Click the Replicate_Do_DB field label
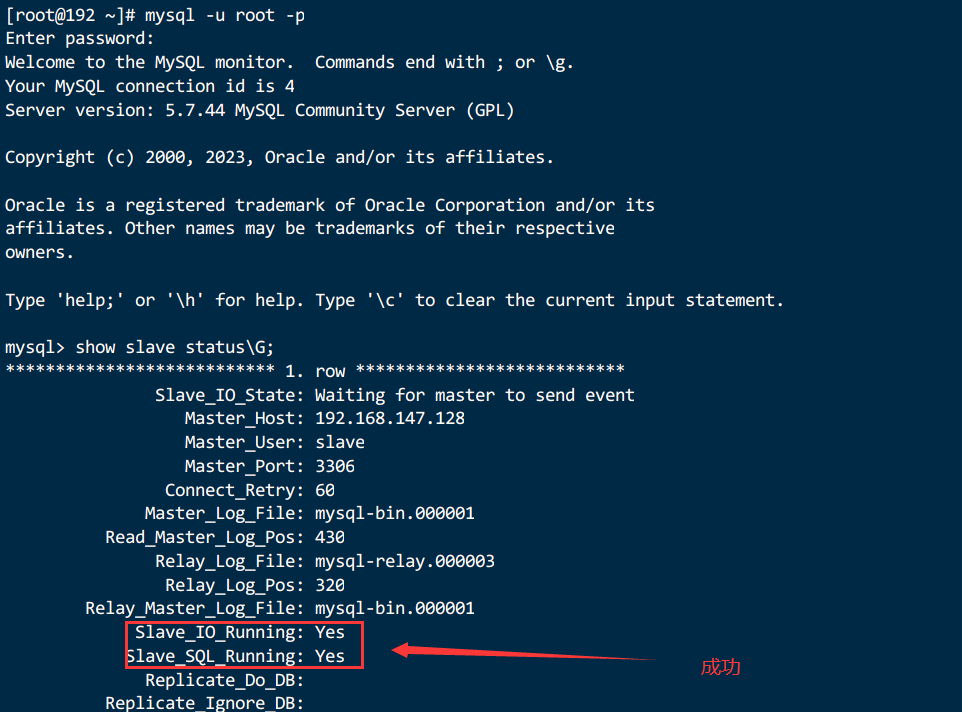This screenshot has width=962, height=712. tap(225, 680)
